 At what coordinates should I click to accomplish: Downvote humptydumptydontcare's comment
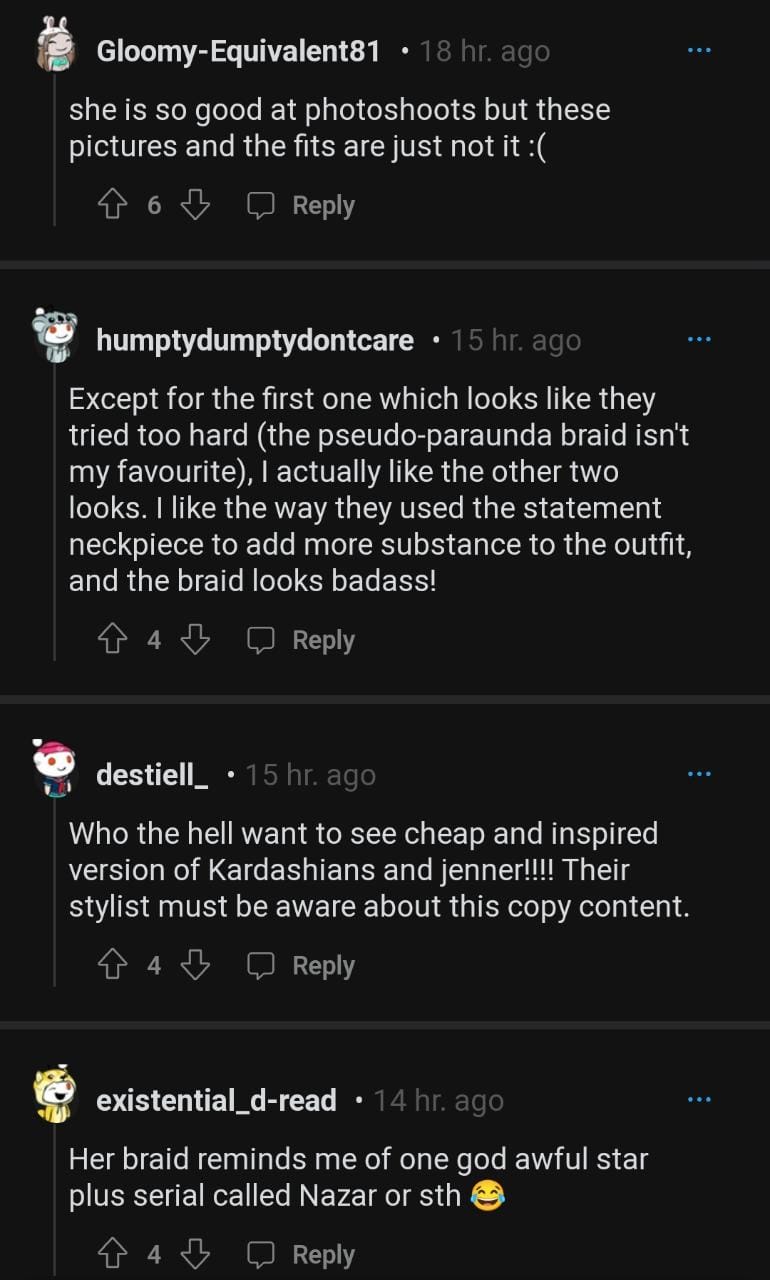click(x=196, y=640)
